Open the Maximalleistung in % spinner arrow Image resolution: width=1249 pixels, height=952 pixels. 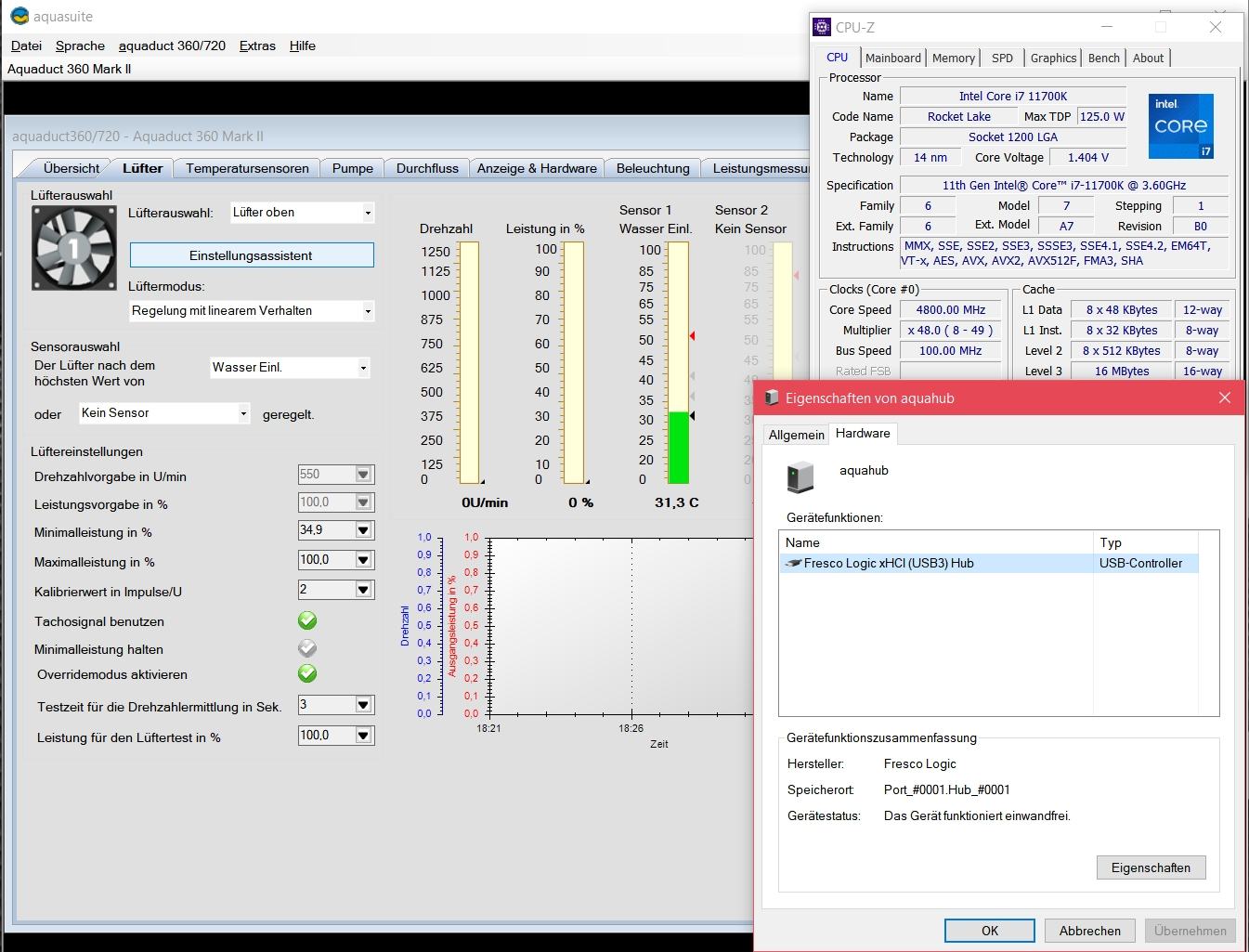pos(364,560)
